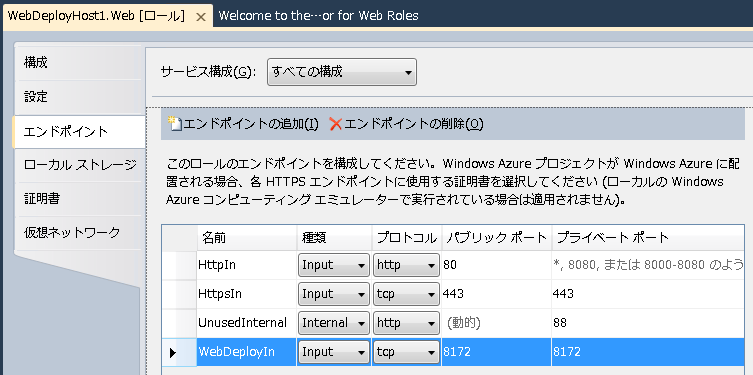
Task: Click the (動的) public port cell
Action: click(x=497, y=323)
